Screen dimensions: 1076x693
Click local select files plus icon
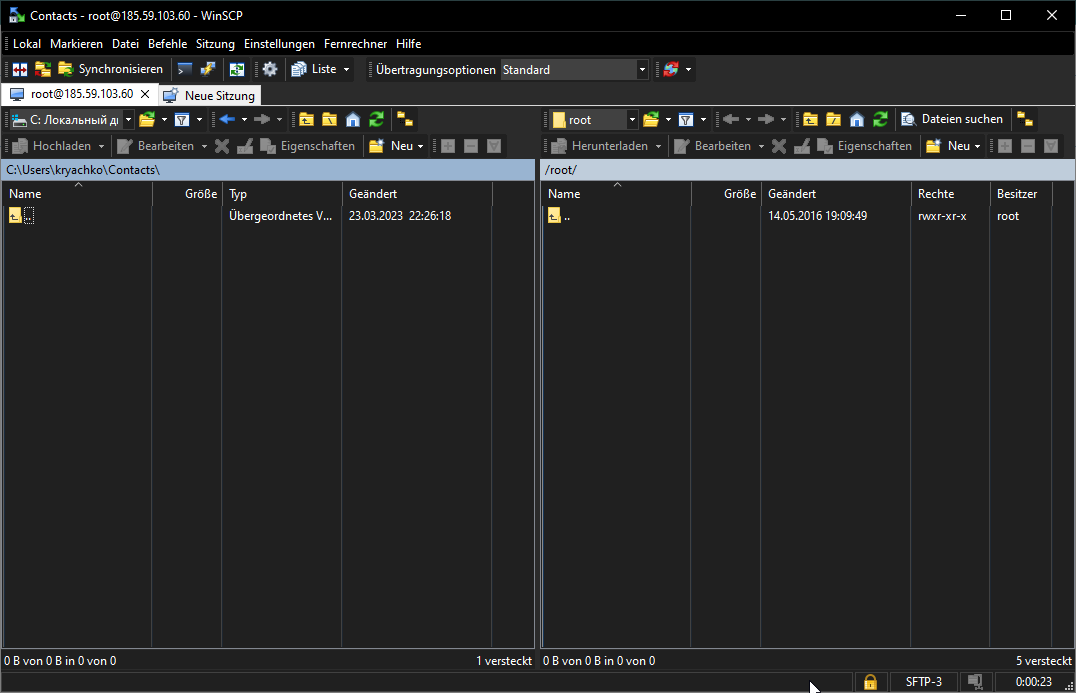pyautogui.click(x=447, y=146)
